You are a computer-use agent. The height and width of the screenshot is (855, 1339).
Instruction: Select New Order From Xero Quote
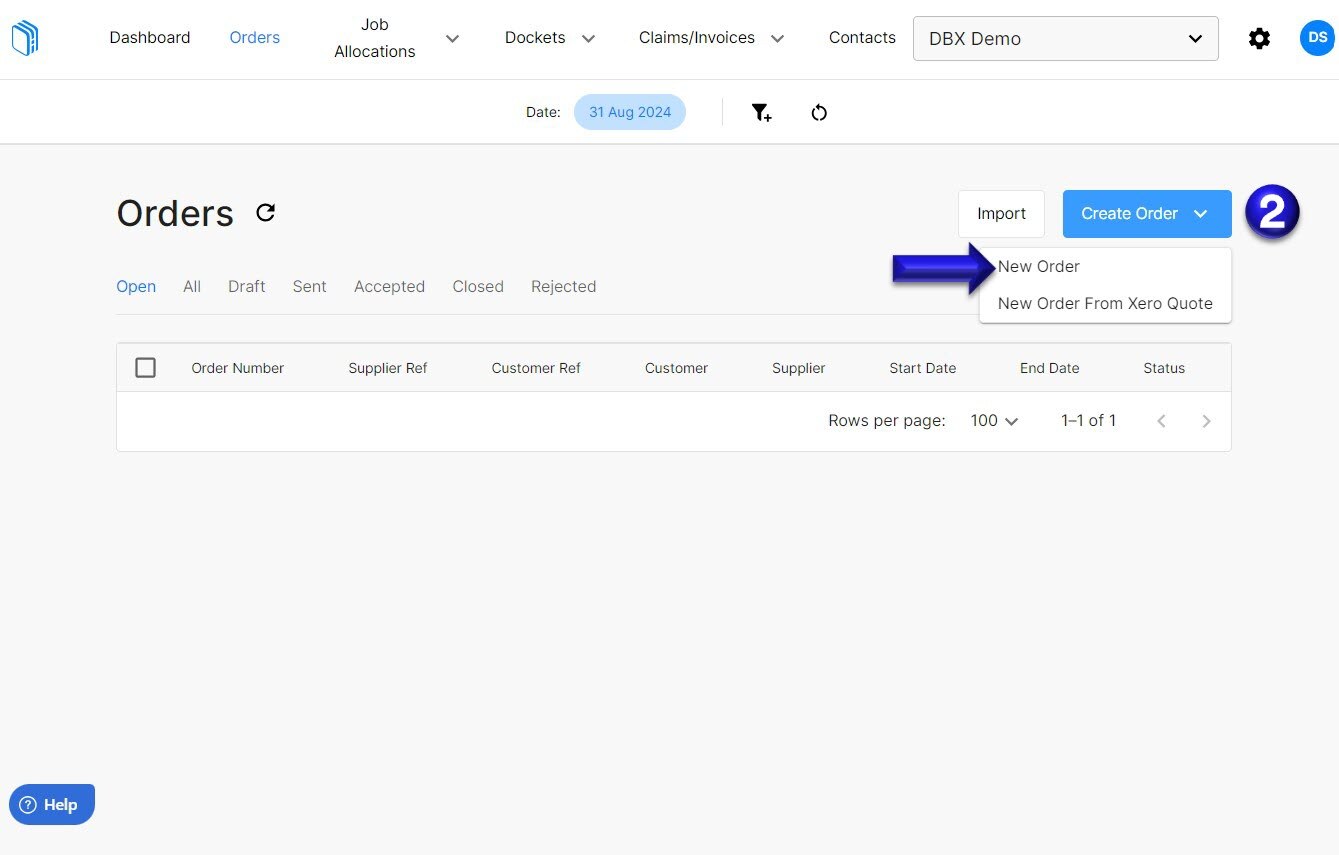tap(1104, 303)
